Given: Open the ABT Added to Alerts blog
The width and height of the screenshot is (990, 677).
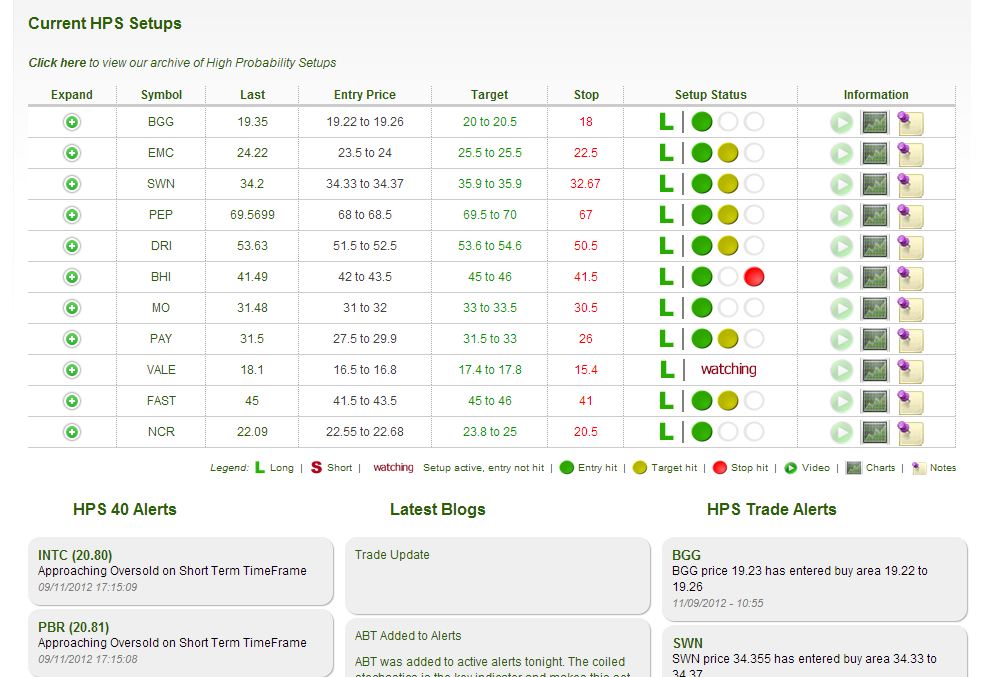Looking at the screenshot, I should tap(408, 636).
